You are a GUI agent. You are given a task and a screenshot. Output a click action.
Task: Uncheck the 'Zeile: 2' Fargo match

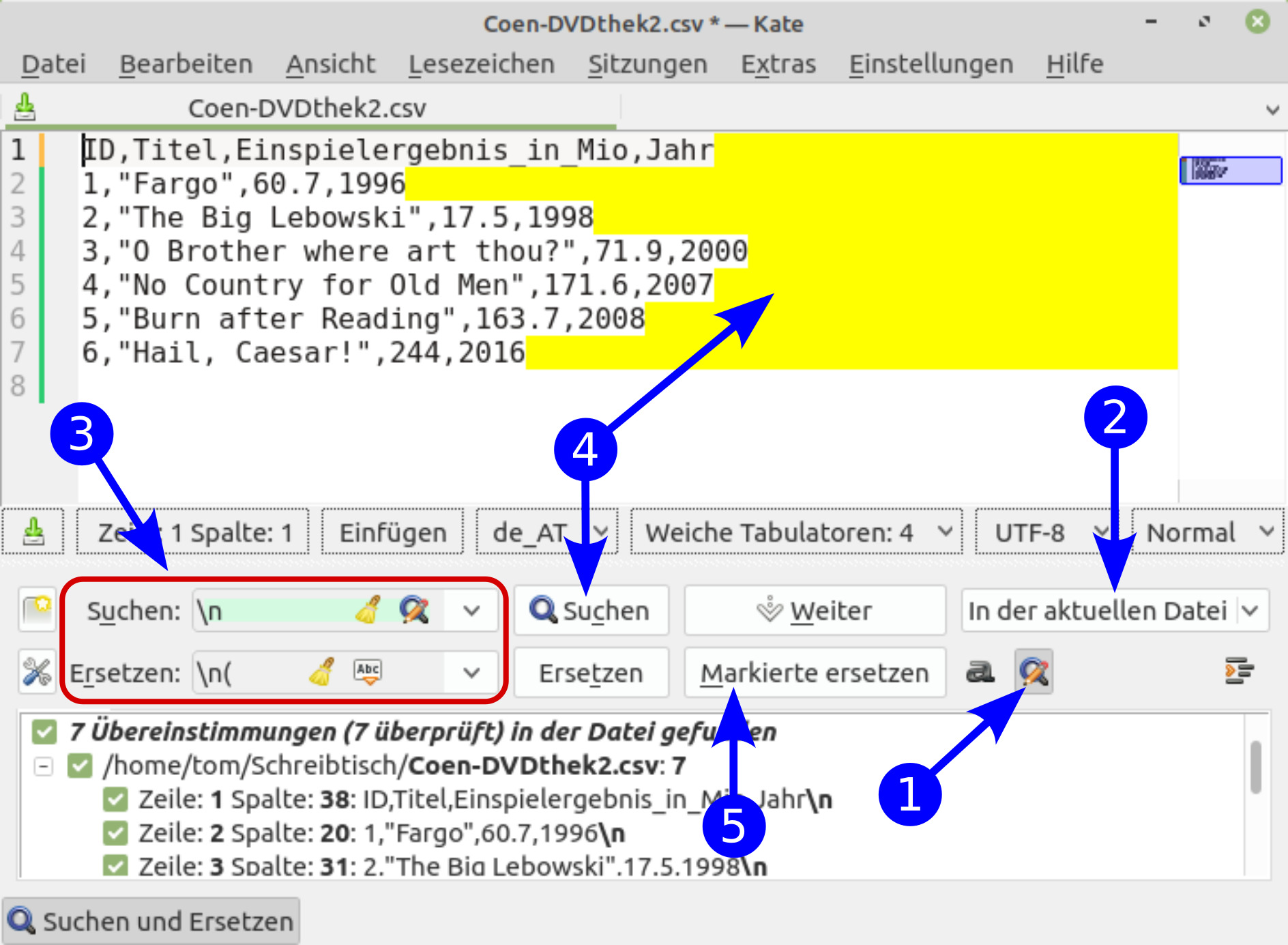point(117,833)
